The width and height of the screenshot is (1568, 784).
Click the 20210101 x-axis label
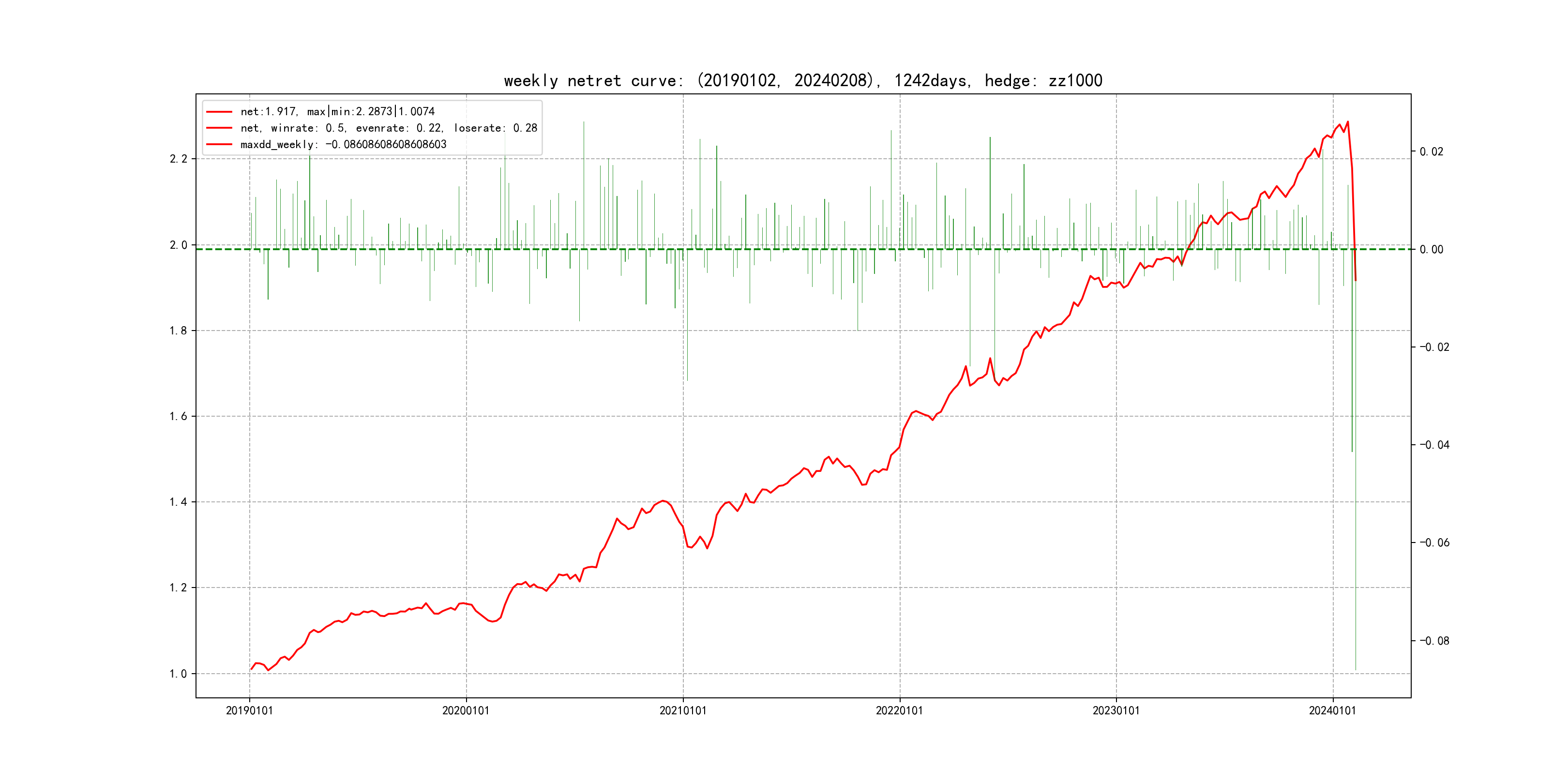coord(683,710)
